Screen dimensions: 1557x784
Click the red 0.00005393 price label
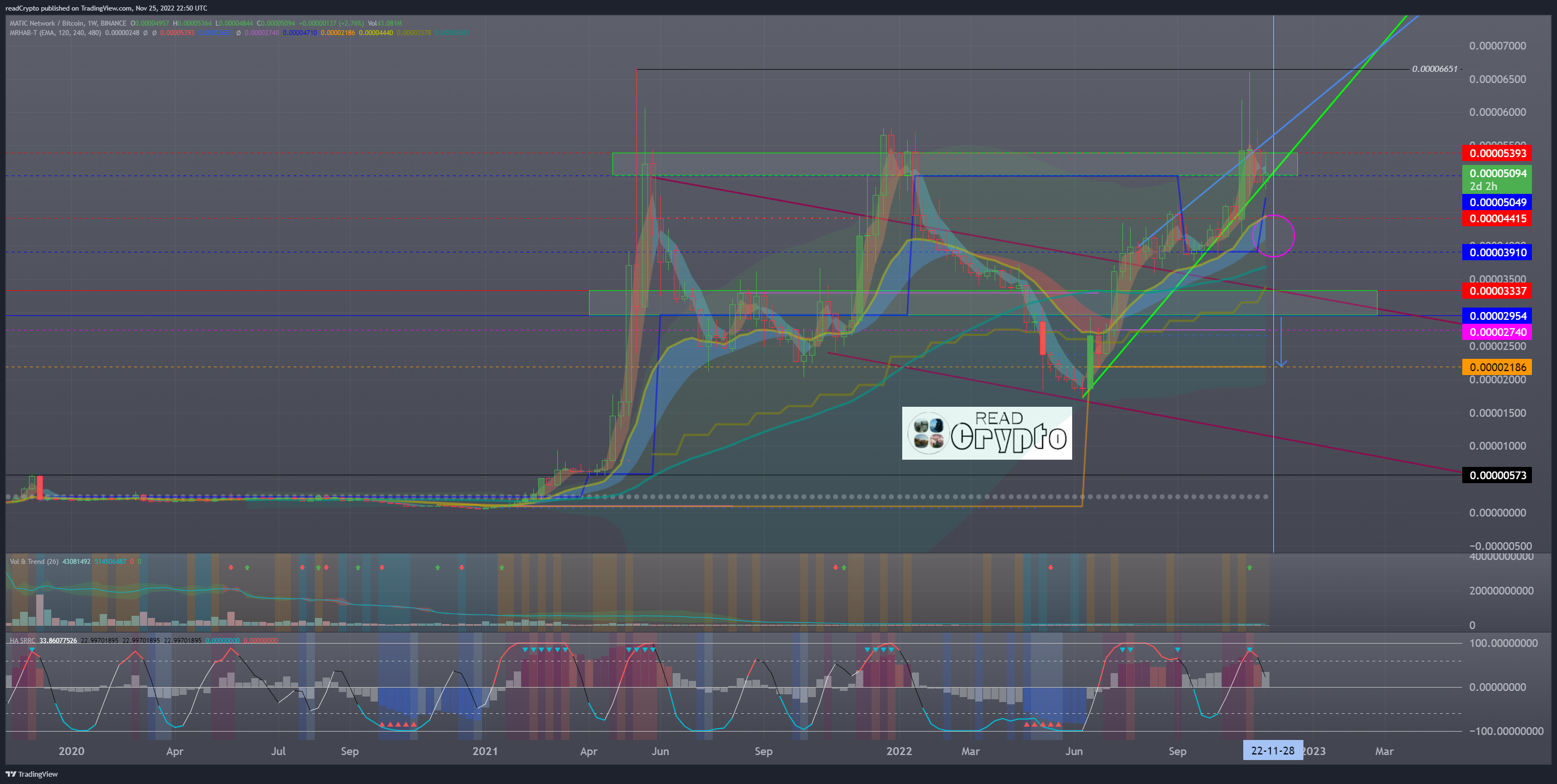point(1497,154)
